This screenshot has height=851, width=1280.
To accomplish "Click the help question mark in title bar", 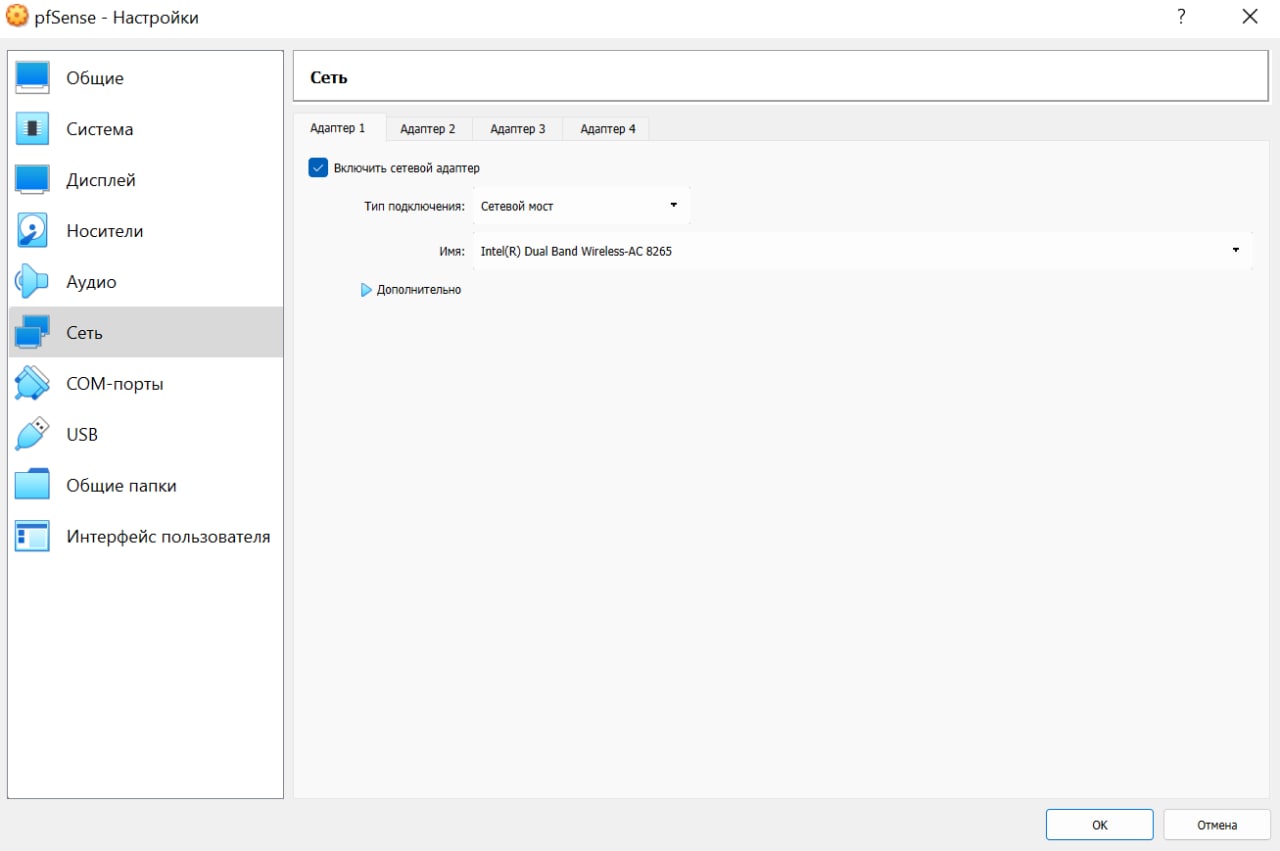I will 1181,17.
